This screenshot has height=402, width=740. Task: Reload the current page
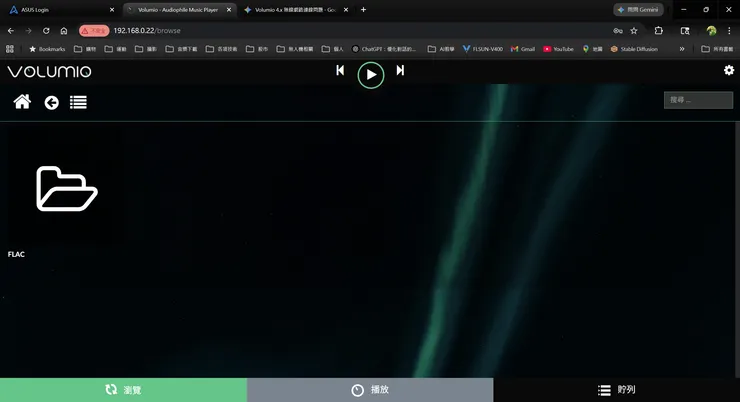click(46, 31)
